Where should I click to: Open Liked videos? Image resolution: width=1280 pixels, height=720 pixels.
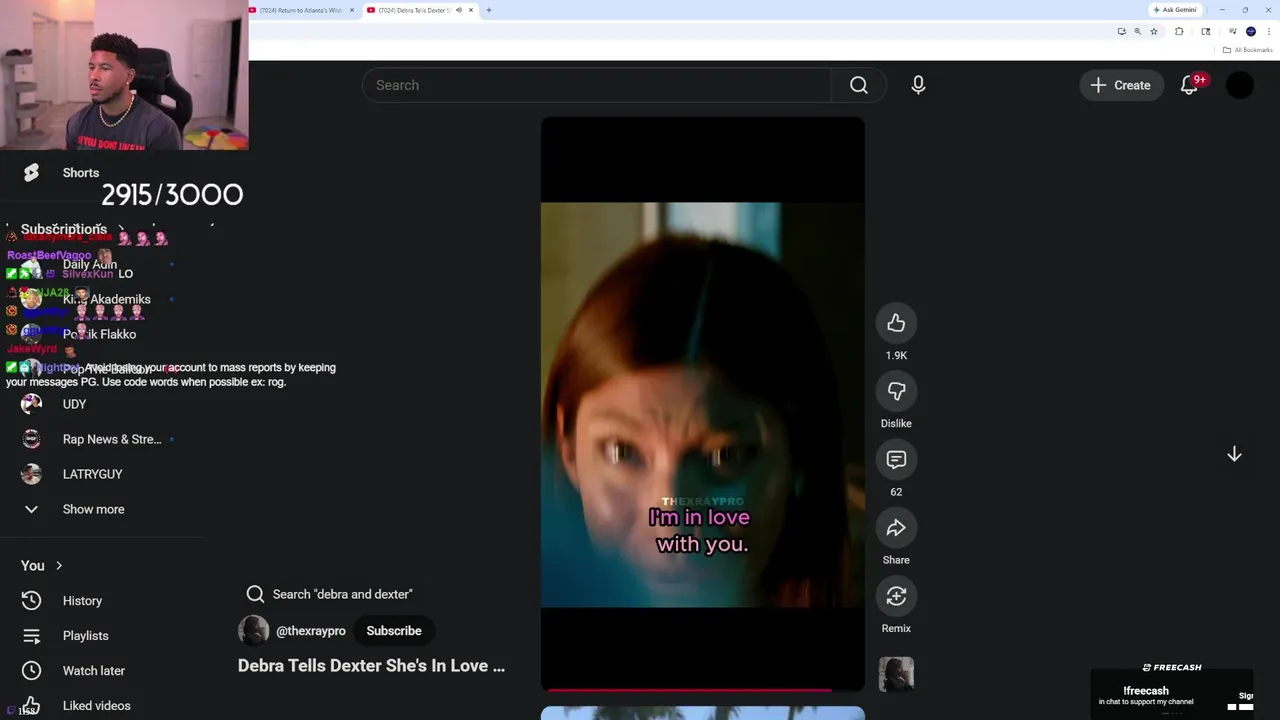click(96, 706)
